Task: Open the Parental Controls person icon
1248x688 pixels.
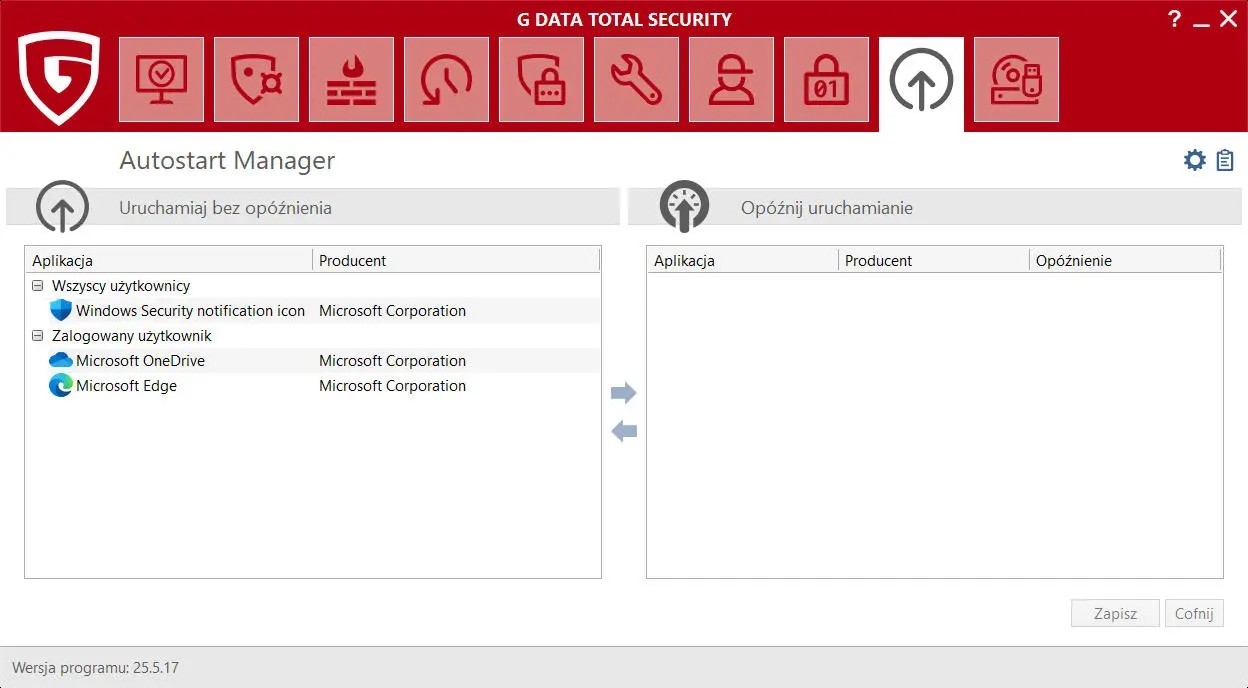Action: (x=731, y=80)
